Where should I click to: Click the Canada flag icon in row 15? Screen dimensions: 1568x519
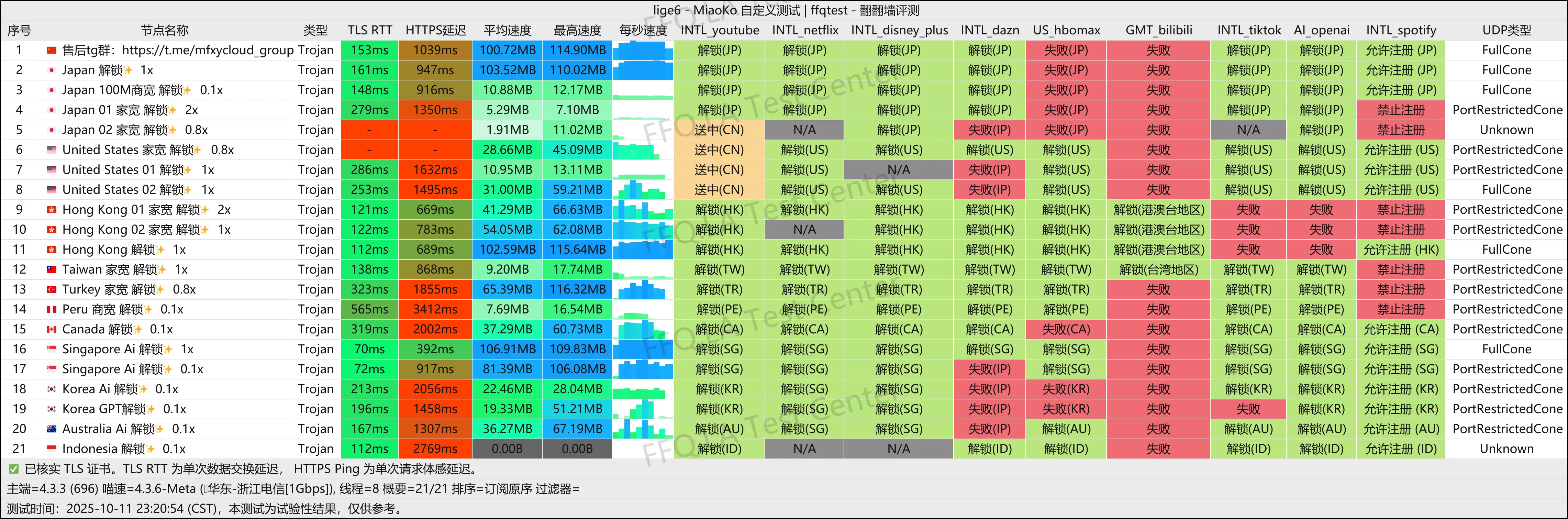coord(51,329)
